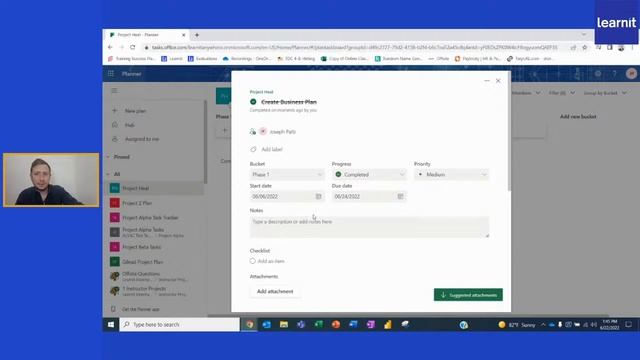
Task: Click the Add an item checklist circle
Action: tap(253, 261)
